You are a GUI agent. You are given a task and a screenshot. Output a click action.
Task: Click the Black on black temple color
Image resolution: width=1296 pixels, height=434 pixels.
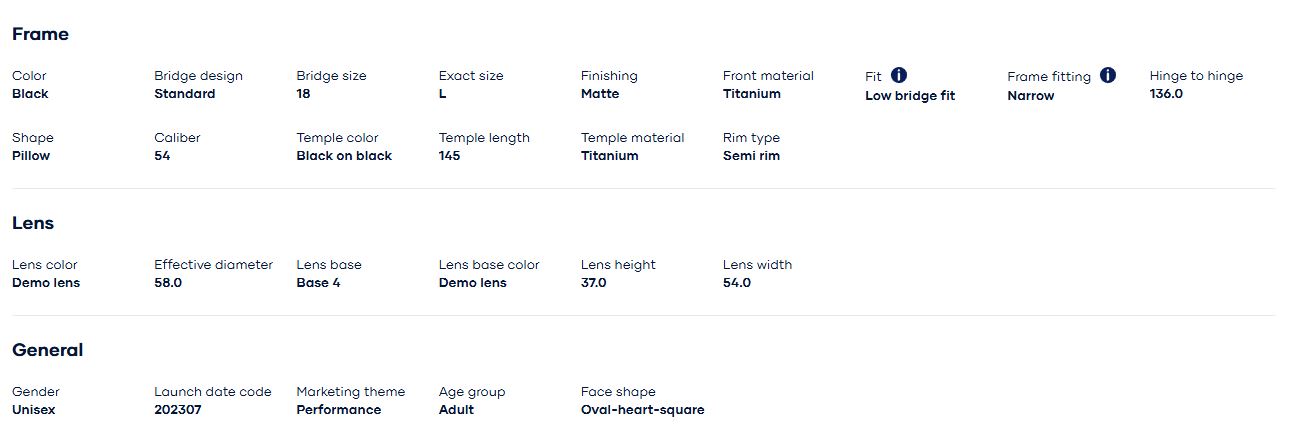pyautogui.click(x=344, y=156)
